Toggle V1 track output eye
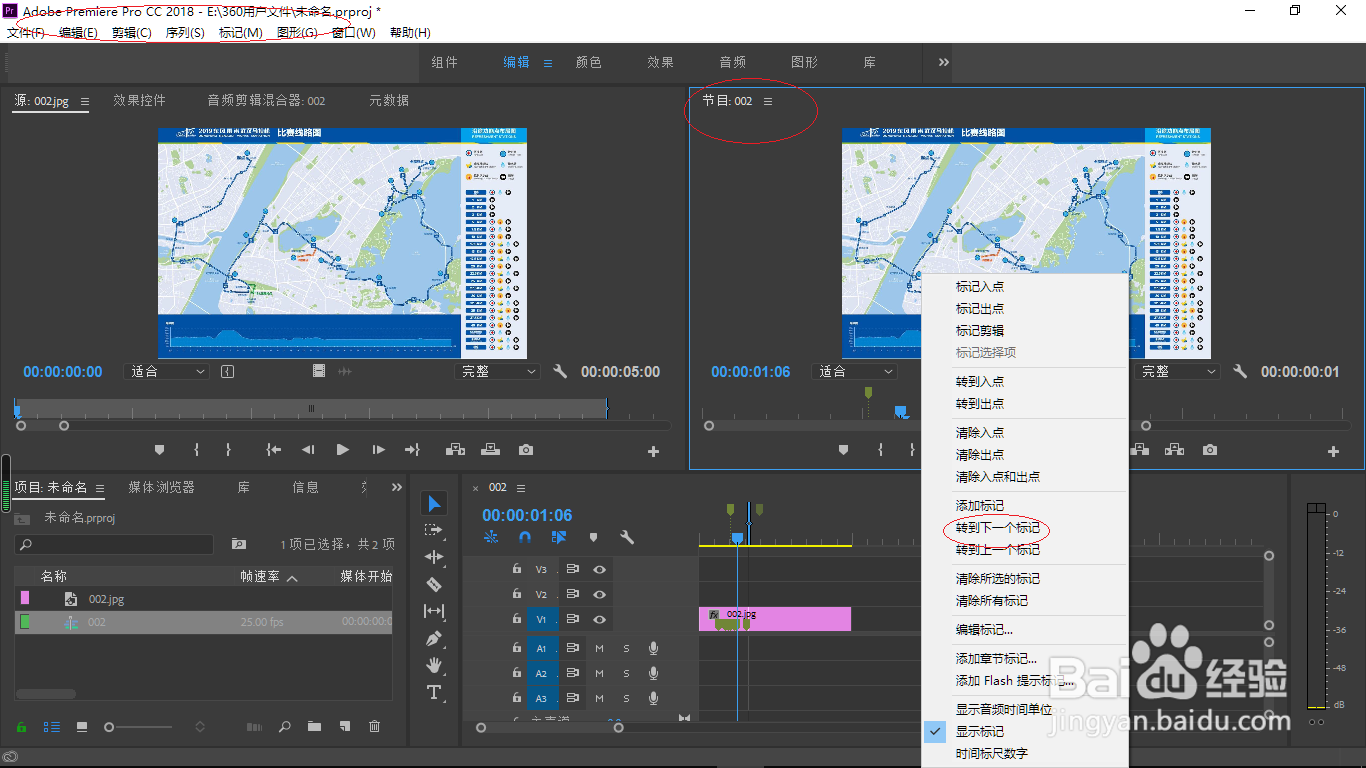 point(599,620)
